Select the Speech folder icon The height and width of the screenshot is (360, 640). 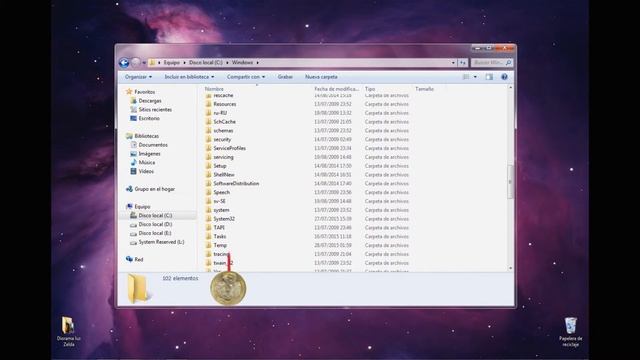click(209, 192)
